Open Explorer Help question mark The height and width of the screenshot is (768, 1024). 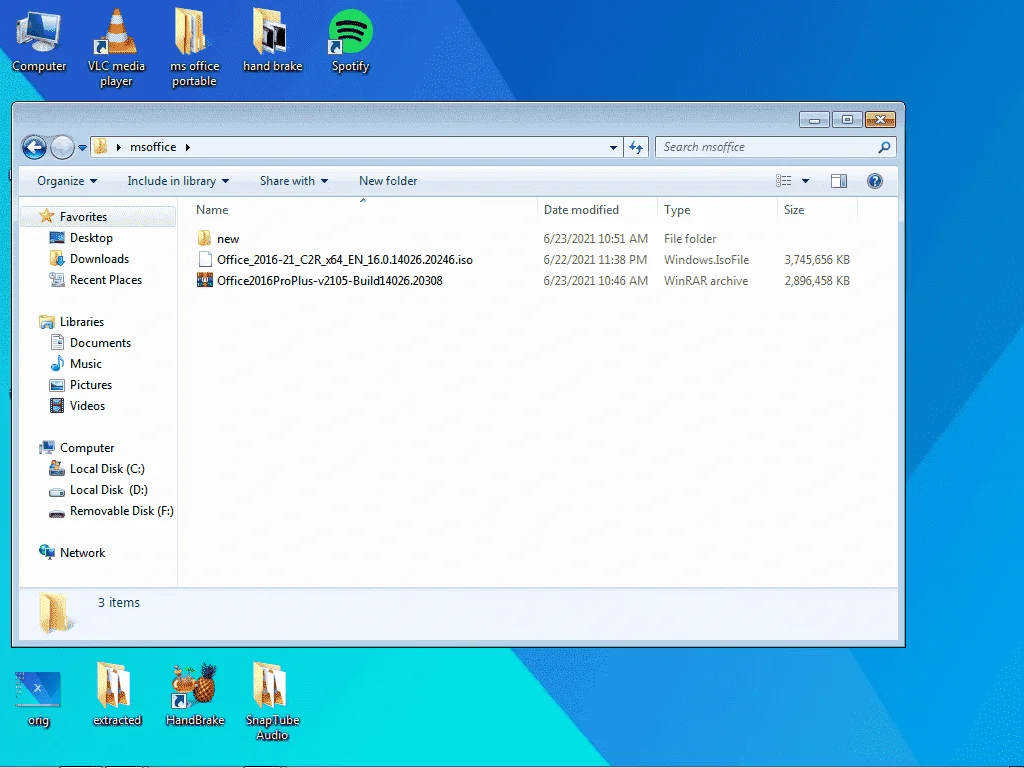874,181
